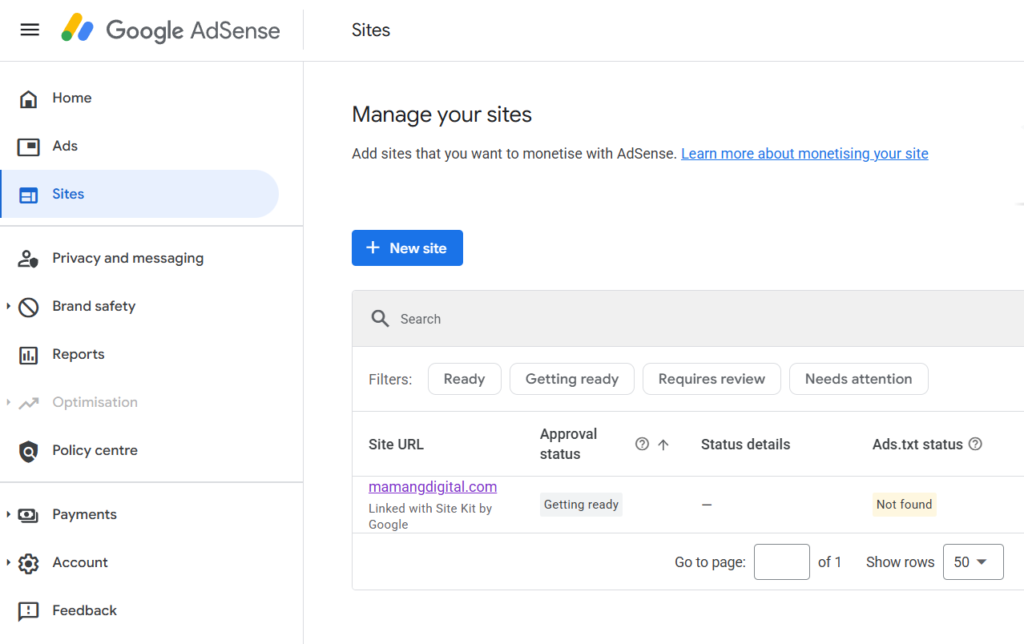Click the plus icon on New site
This screenshot has width=1024, height=644.
373,248
